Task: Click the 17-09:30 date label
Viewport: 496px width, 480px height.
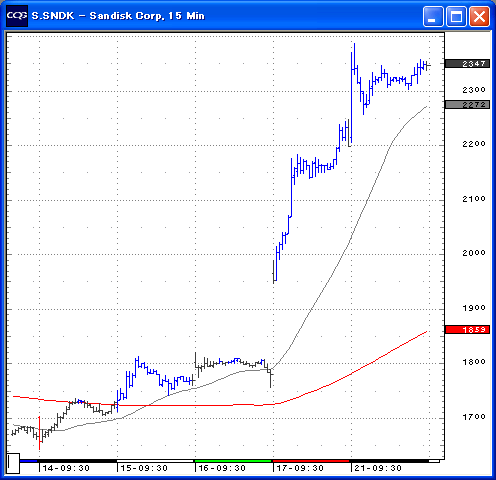Action: [x=300, y=468]
